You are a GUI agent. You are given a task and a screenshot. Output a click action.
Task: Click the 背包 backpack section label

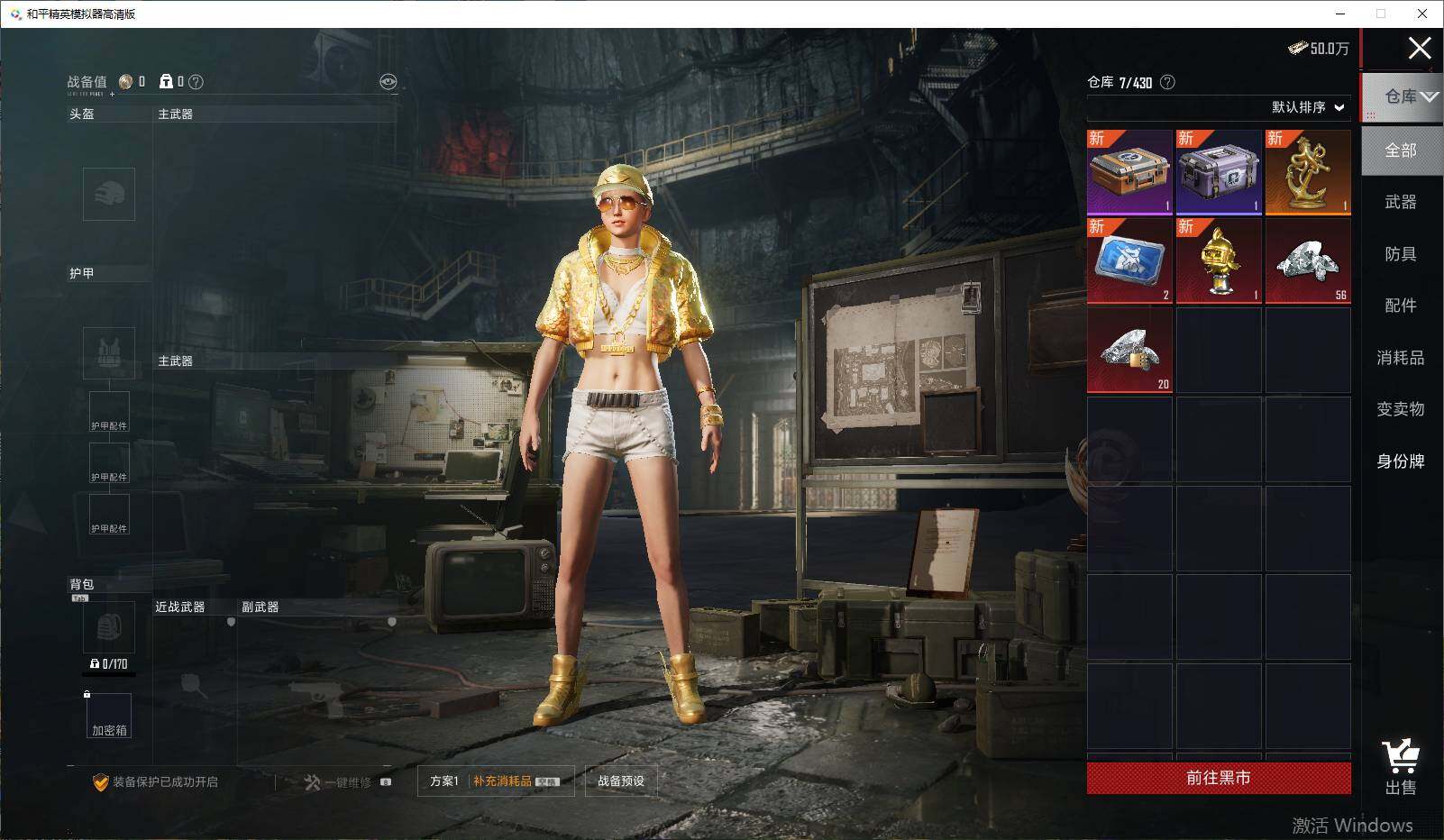click(x=82, y=584)
